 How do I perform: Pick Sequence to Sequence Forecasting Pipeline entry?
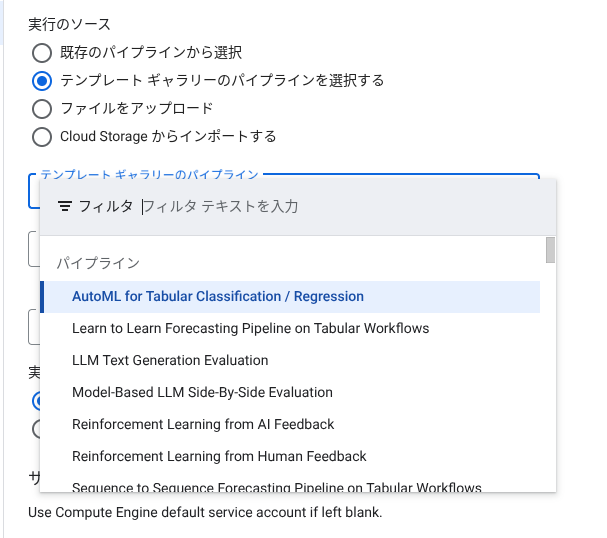[290, 485]
